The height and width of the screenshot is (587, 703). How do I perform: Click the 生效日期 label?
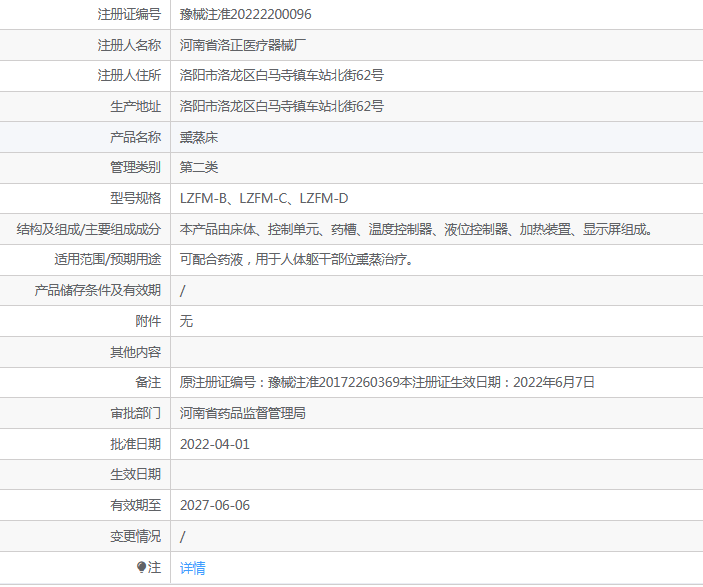135,474
